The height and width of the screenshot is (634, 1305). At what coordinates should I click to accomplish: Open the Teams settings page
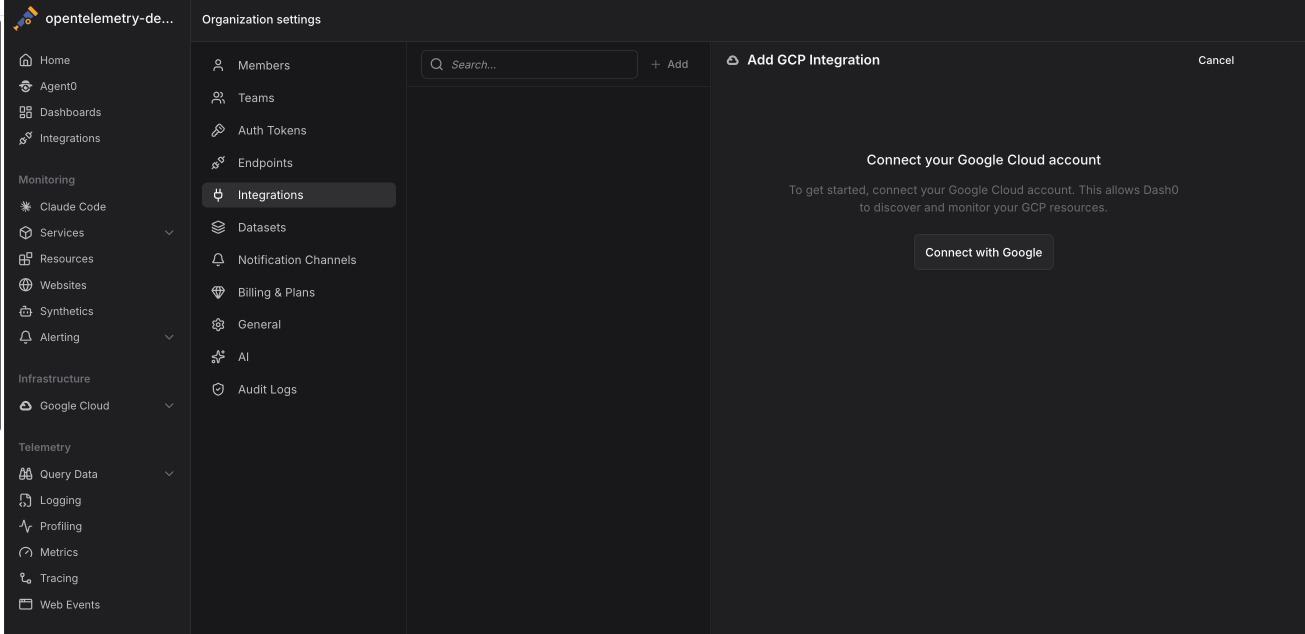point(299,98)
